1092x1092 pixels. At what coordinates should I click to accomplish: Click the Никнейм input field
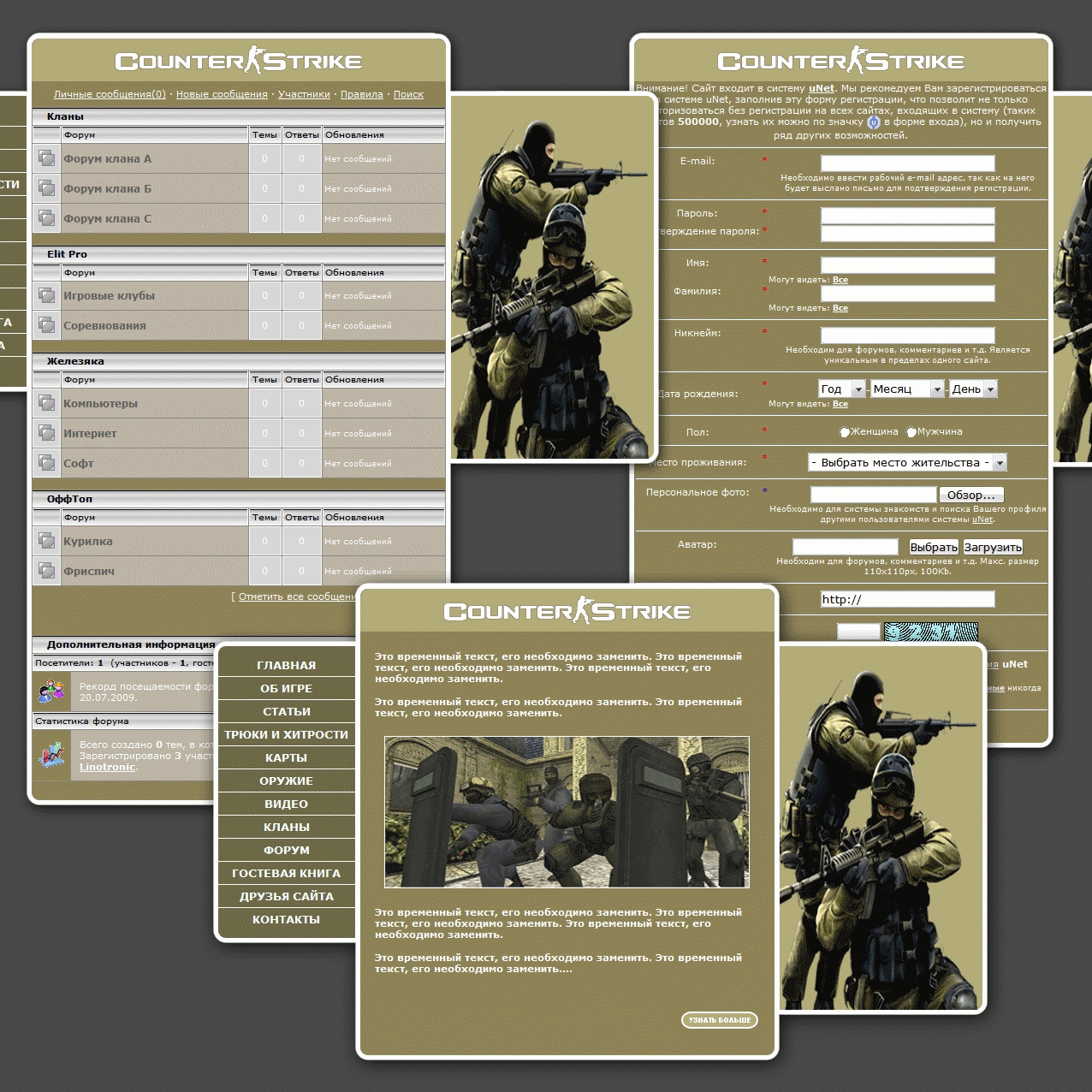908,335
